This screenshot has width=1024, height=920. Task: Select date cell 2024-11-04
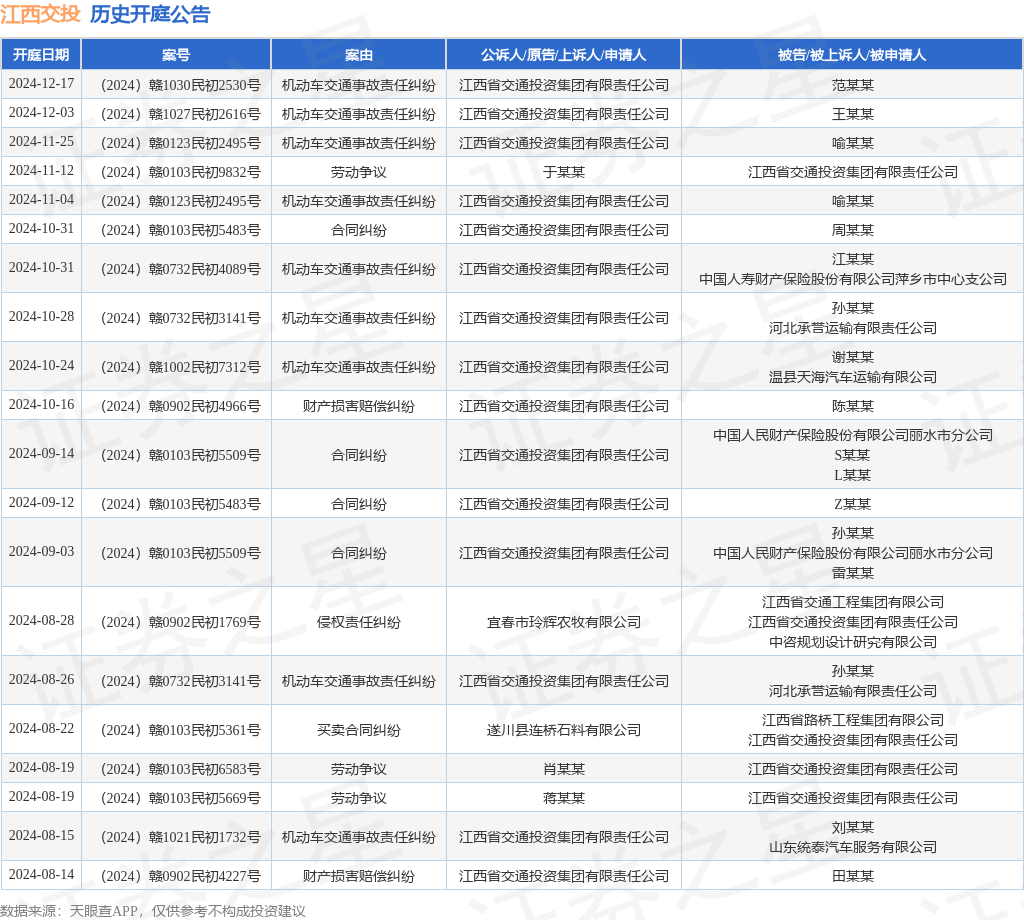coord(41,199)
